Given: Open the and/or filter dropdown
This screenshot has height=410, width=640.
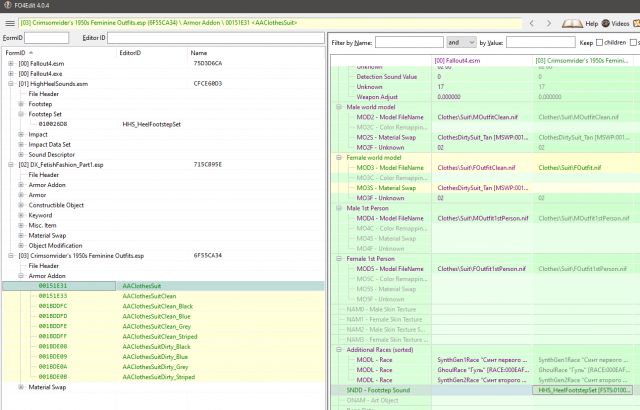Looking at the screenshot, I should click(461, 43).
